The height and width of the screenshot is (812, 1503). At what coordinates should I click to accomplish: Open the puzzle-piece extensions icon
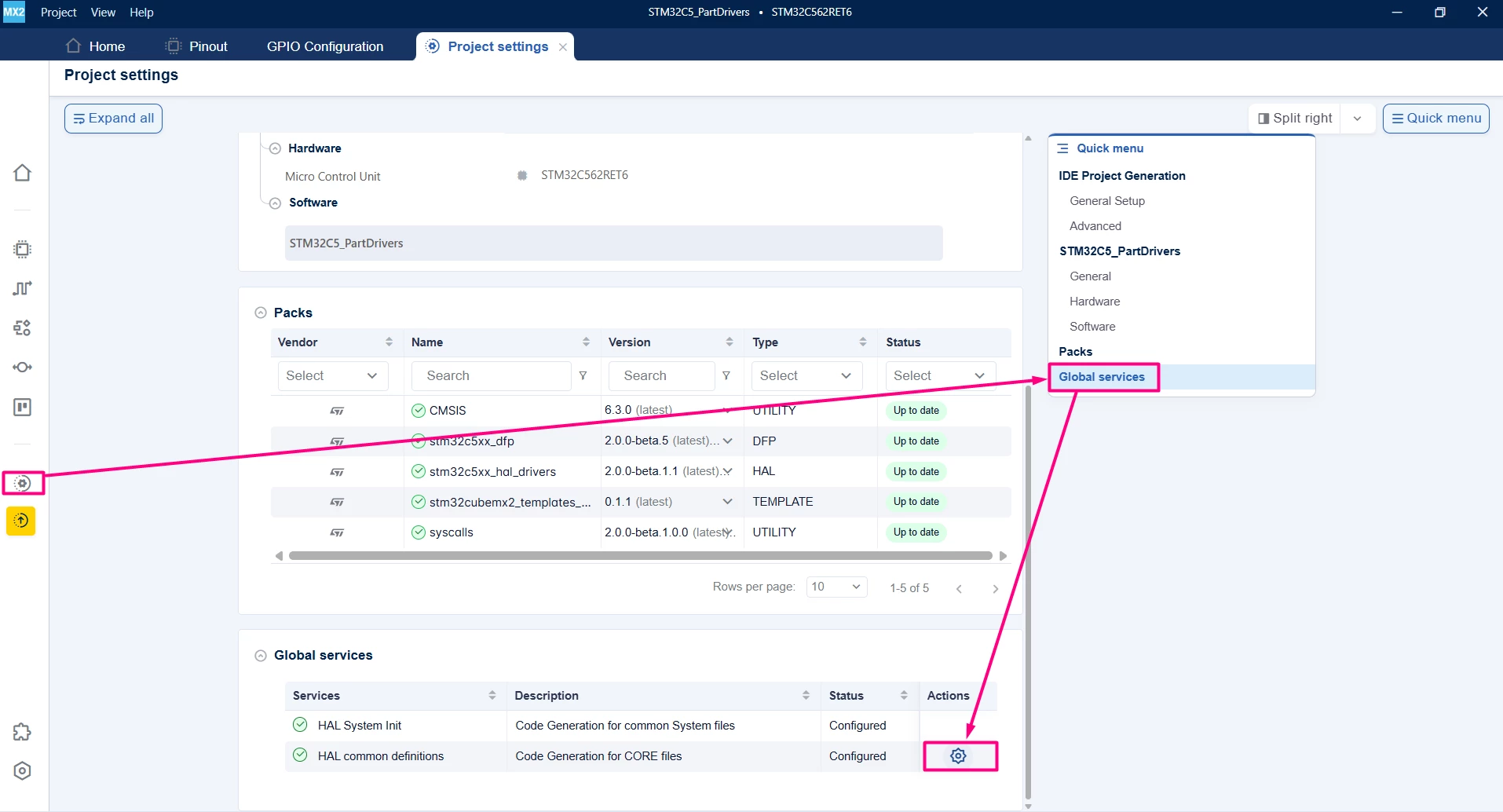(x=22, y=732)
